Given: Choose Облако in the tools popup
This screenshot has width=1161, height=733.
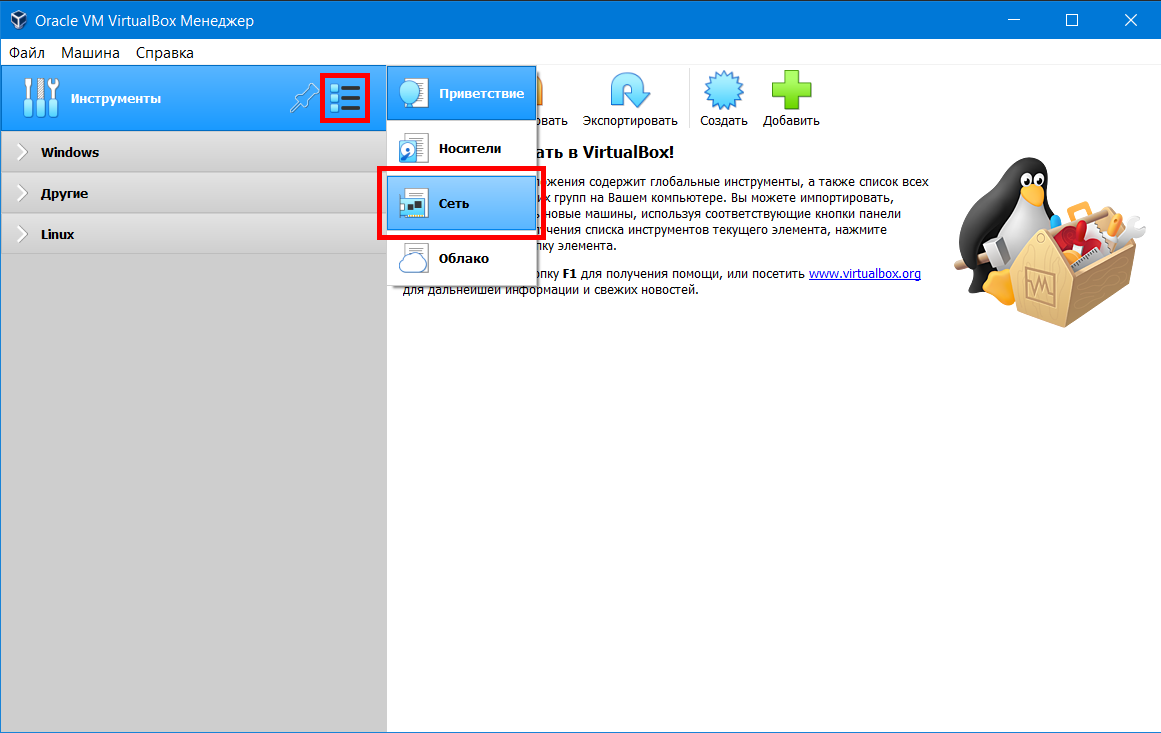Looking at the screenshot, I should (x=461, y=258).
